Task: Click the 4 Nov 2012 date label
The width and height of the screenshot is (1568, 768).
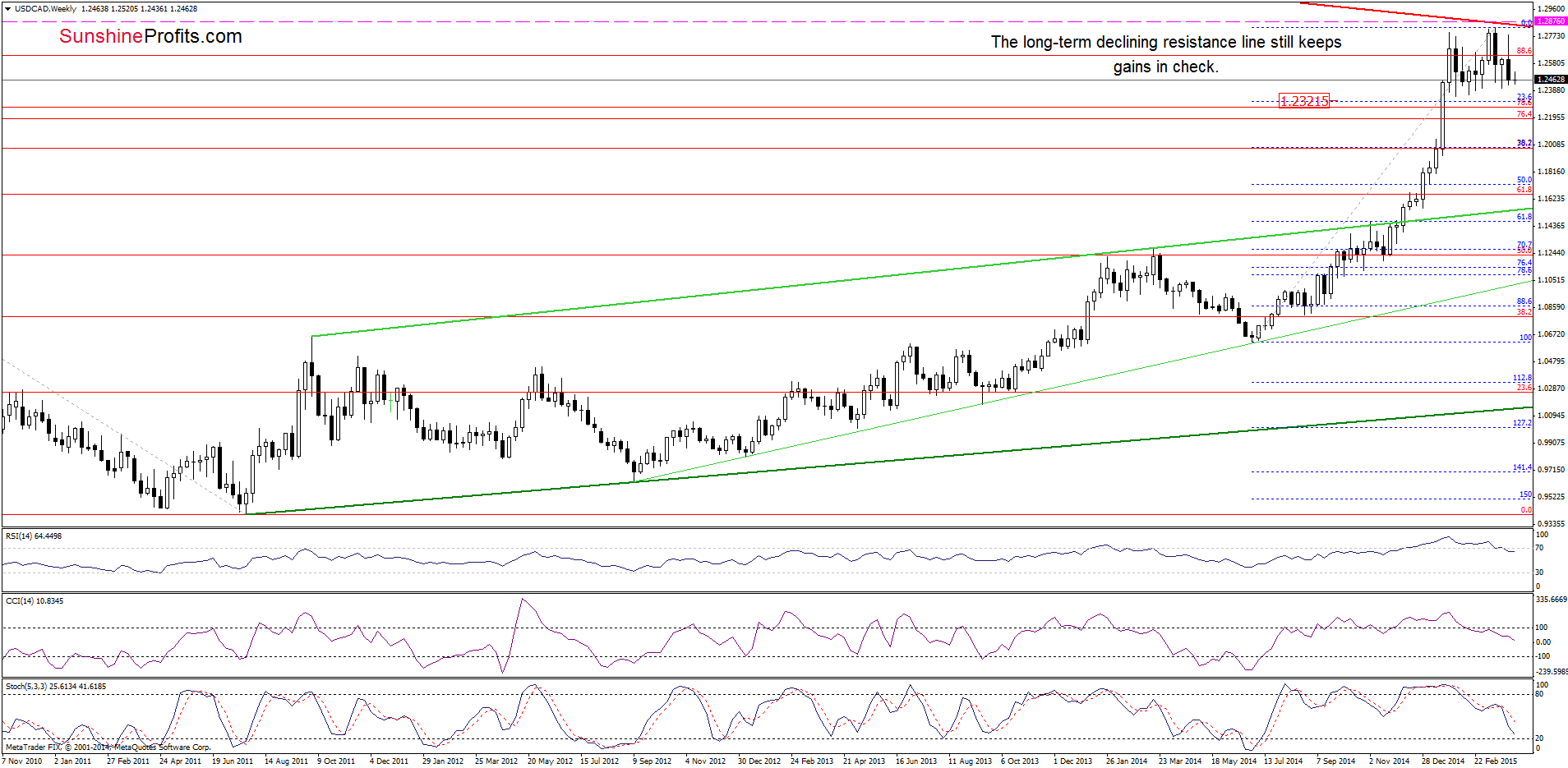Action: pos(706,761)
